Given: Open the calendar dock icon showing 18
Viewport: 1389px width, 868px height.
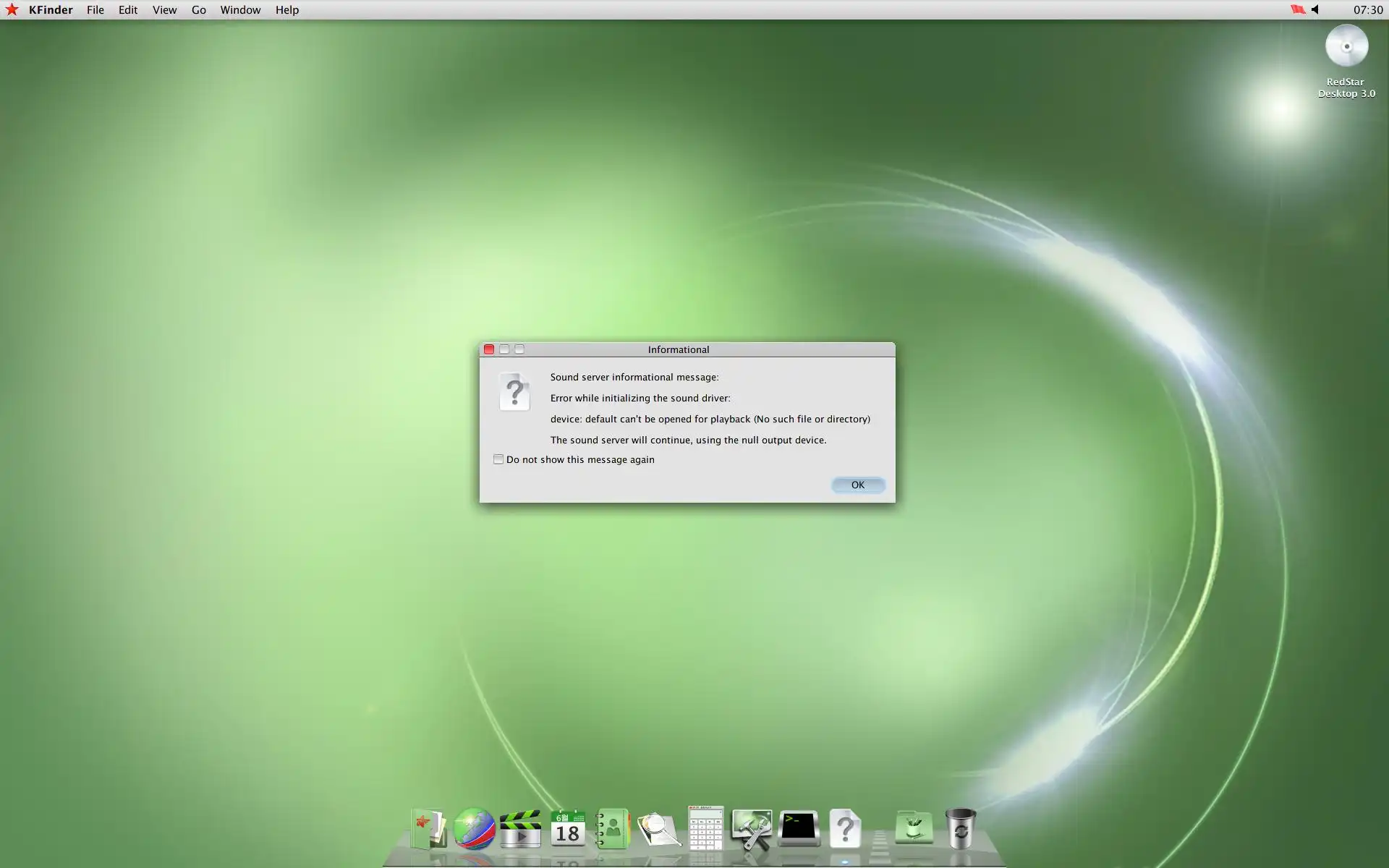Looking at the screenshot, I should [568, 829].
